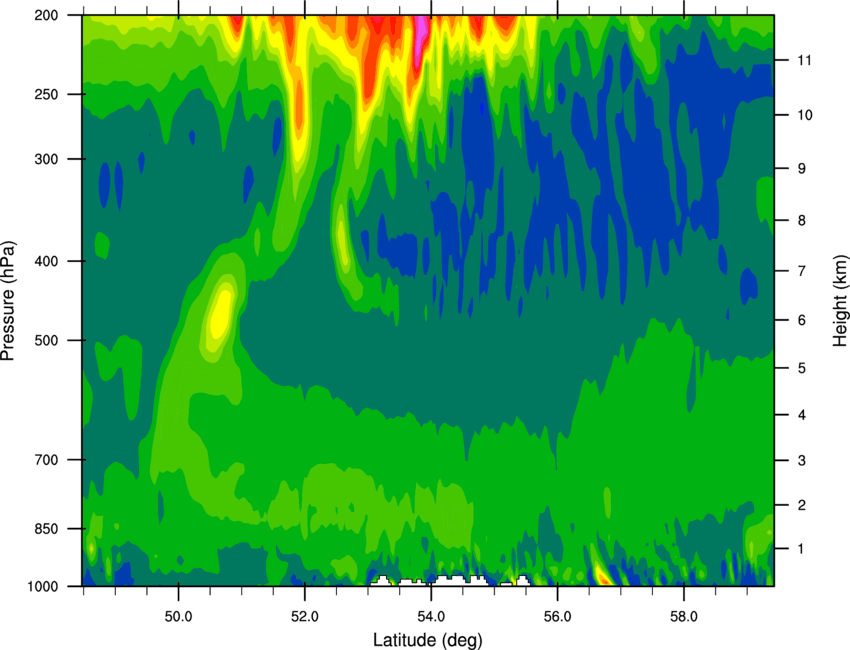Click the 11 km height label
Screen dimensions: 850x650
coord(805,60)
